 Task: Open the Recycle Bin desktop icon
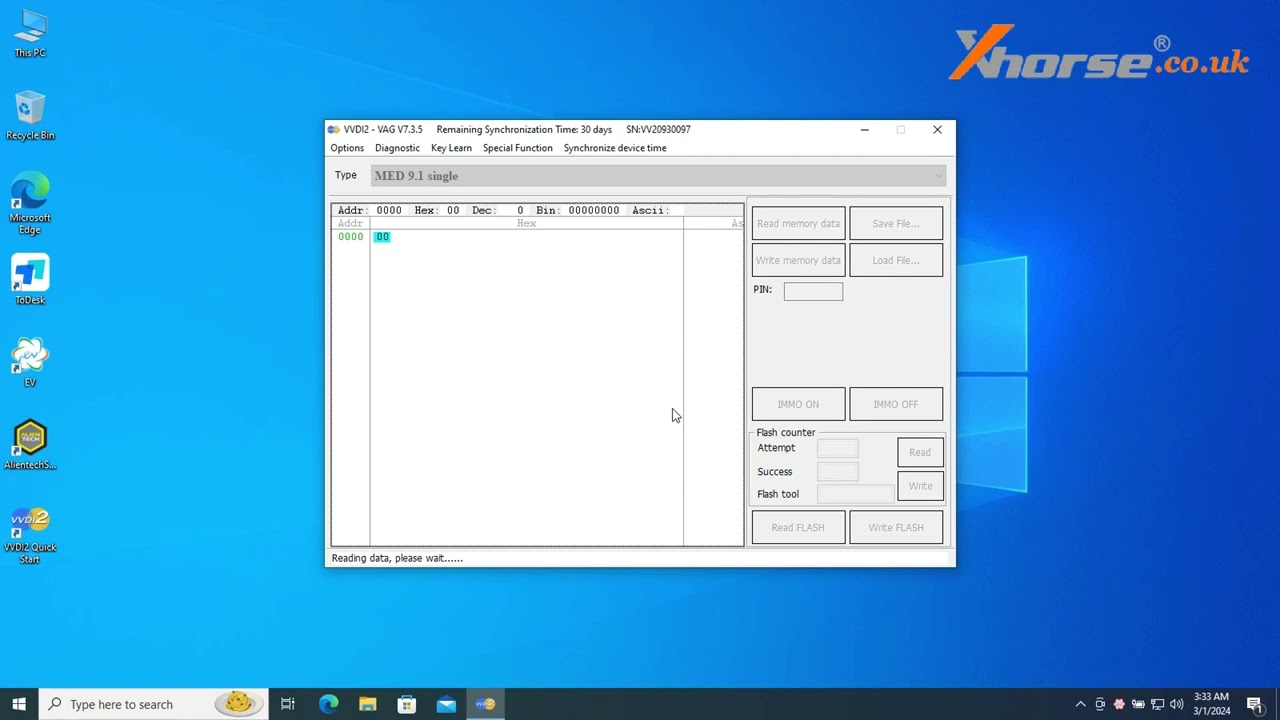pyautogui.click(x=30, y=116)
